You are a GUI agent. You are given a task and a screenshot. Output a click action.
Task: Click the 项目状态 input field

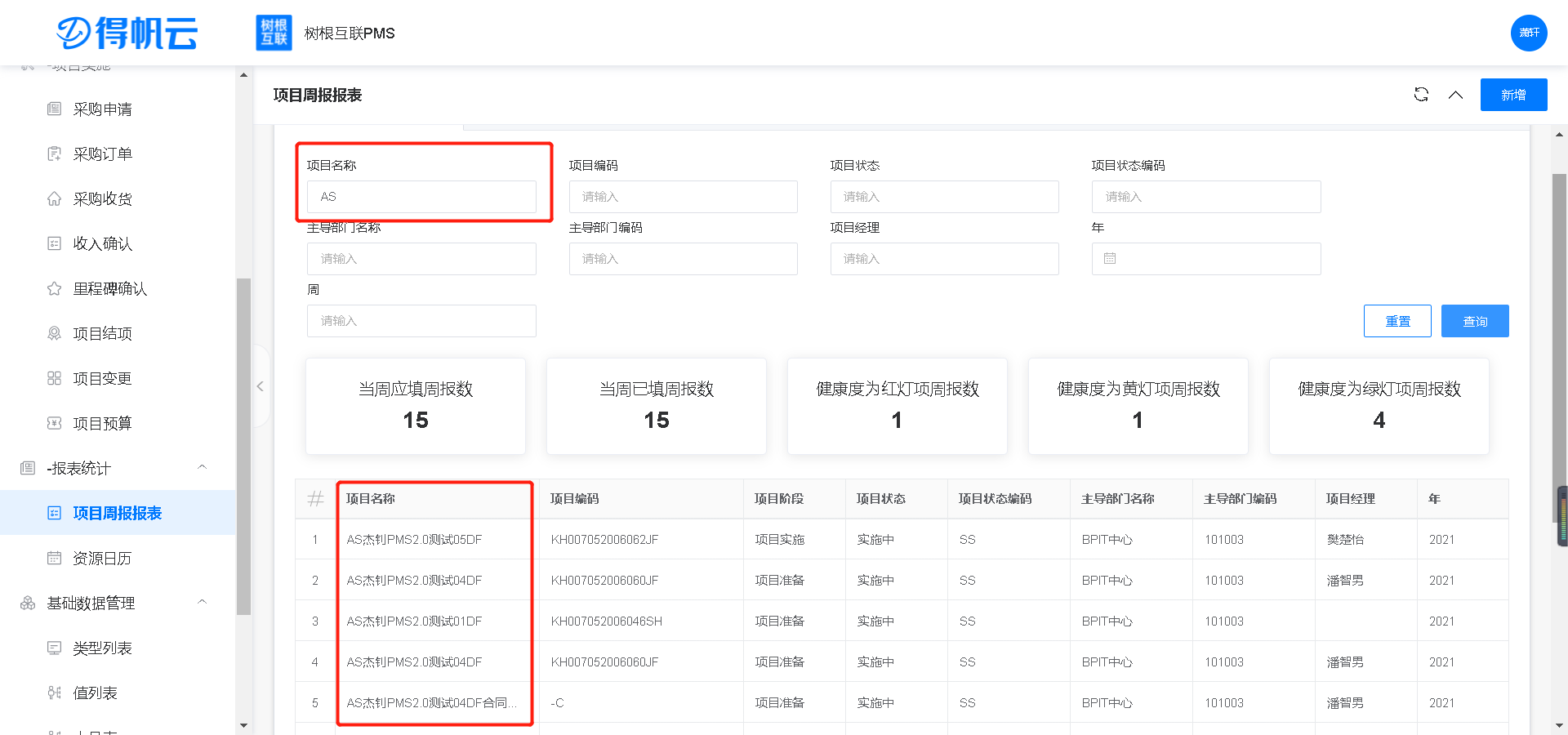(944, 197)
